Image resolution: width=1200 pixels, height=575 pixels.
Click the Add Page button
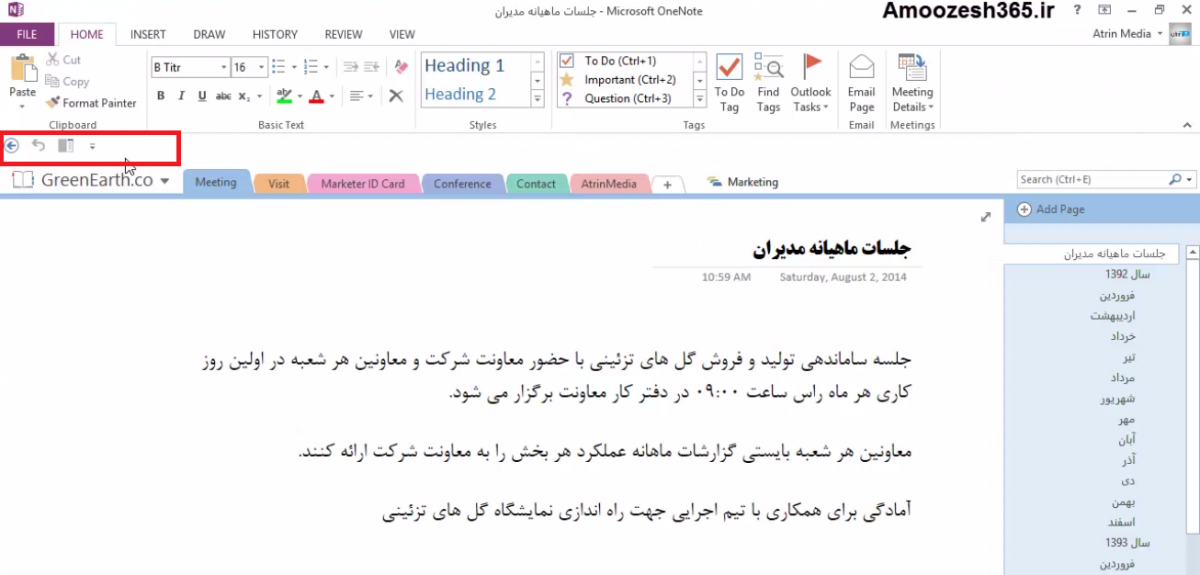(1051, 209)
